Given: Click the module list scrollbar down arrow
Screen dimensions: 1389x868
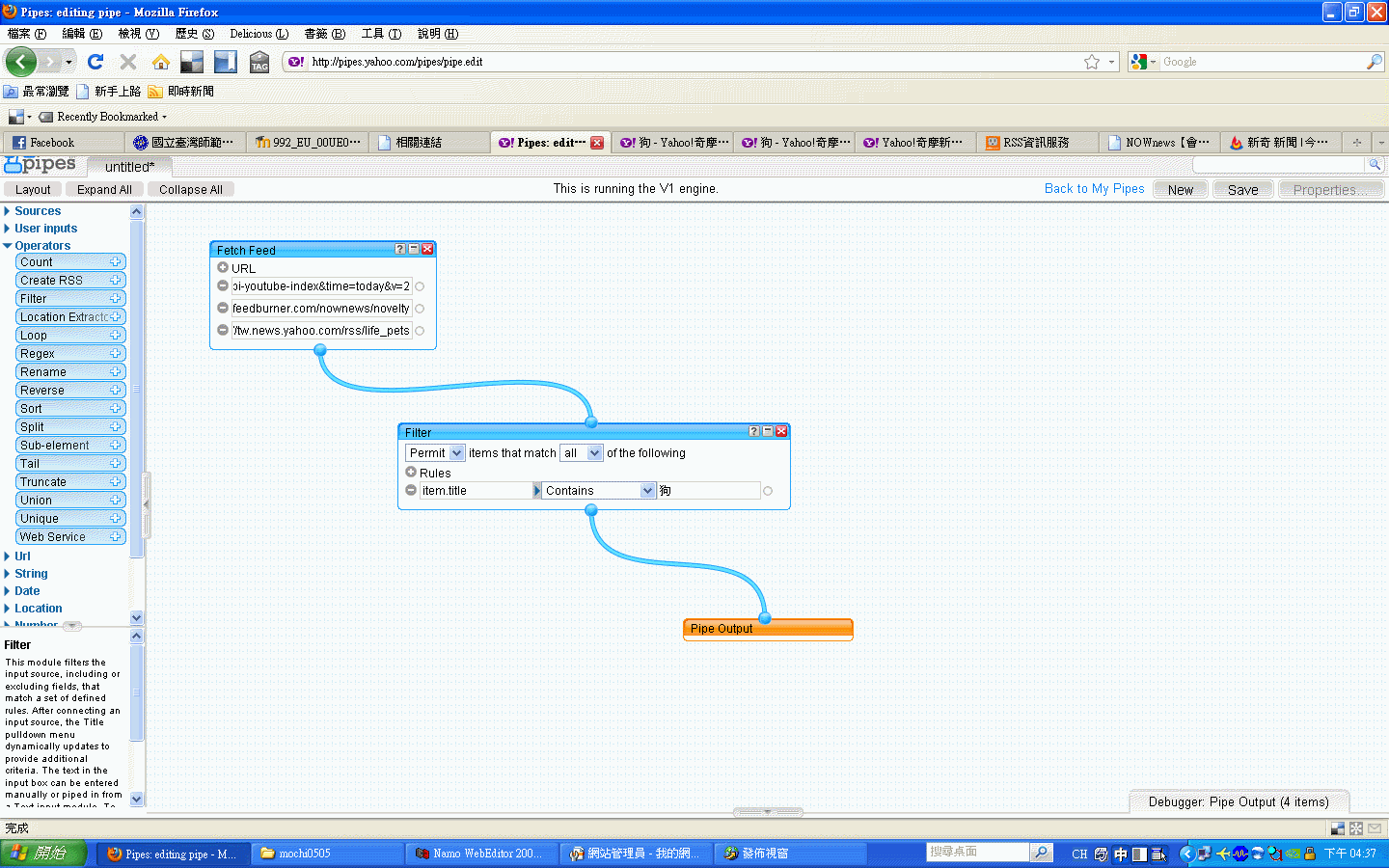Looking at the screenshot, I should point(136,617).
